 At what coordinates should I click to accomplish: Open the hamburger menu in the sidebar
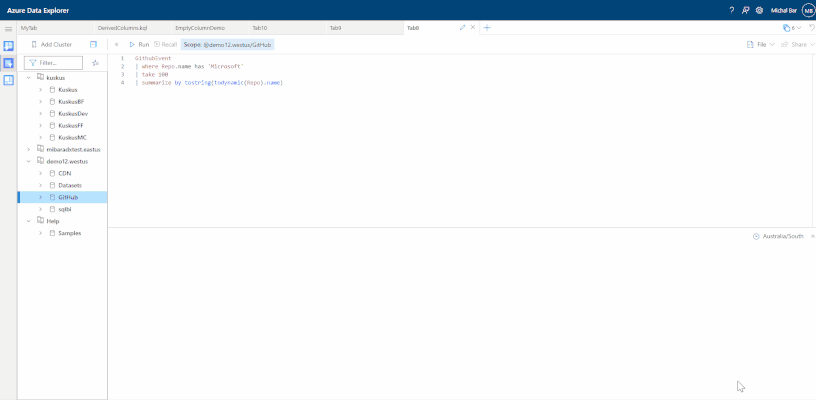[x=8, y=29]
